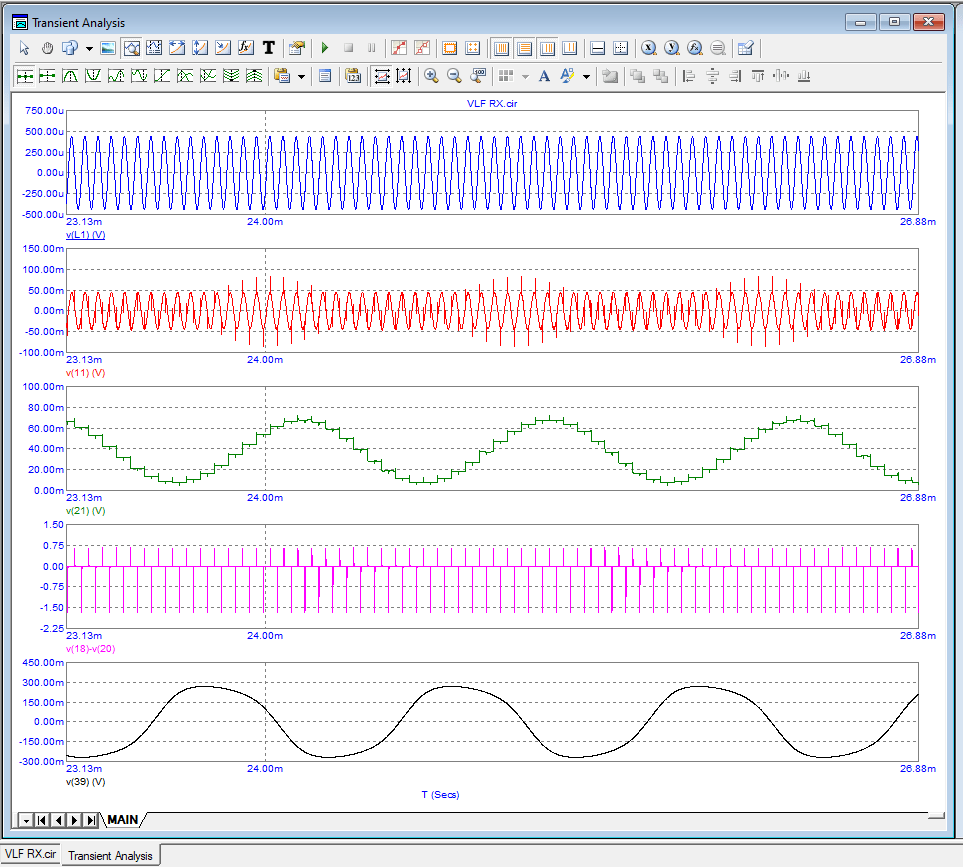Toggle the auto scale plot button
963x867 pixels.
pos(382,76)
